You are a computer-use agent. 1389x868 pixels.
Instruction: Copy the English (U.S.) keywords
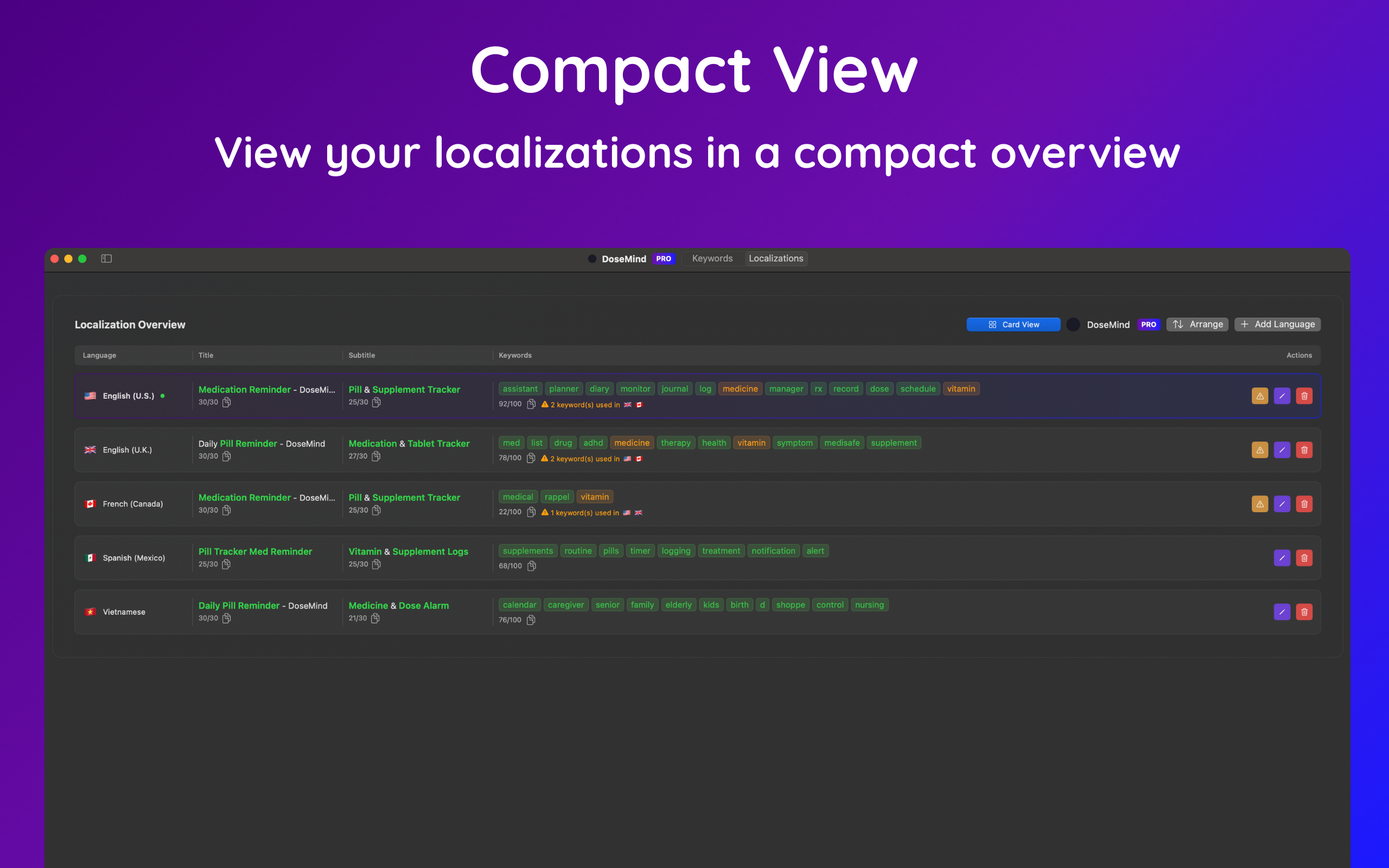pos(532,404)
